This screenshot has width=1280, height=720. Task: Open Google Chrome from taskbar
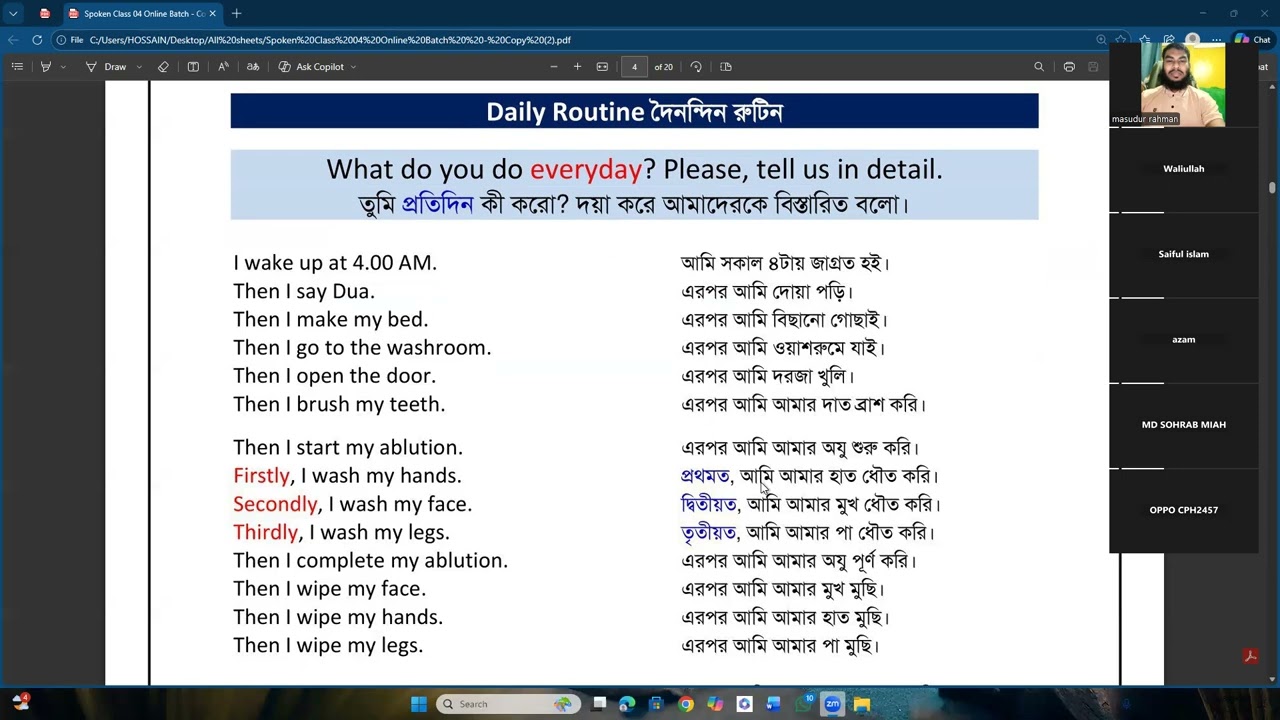[686, 704]
